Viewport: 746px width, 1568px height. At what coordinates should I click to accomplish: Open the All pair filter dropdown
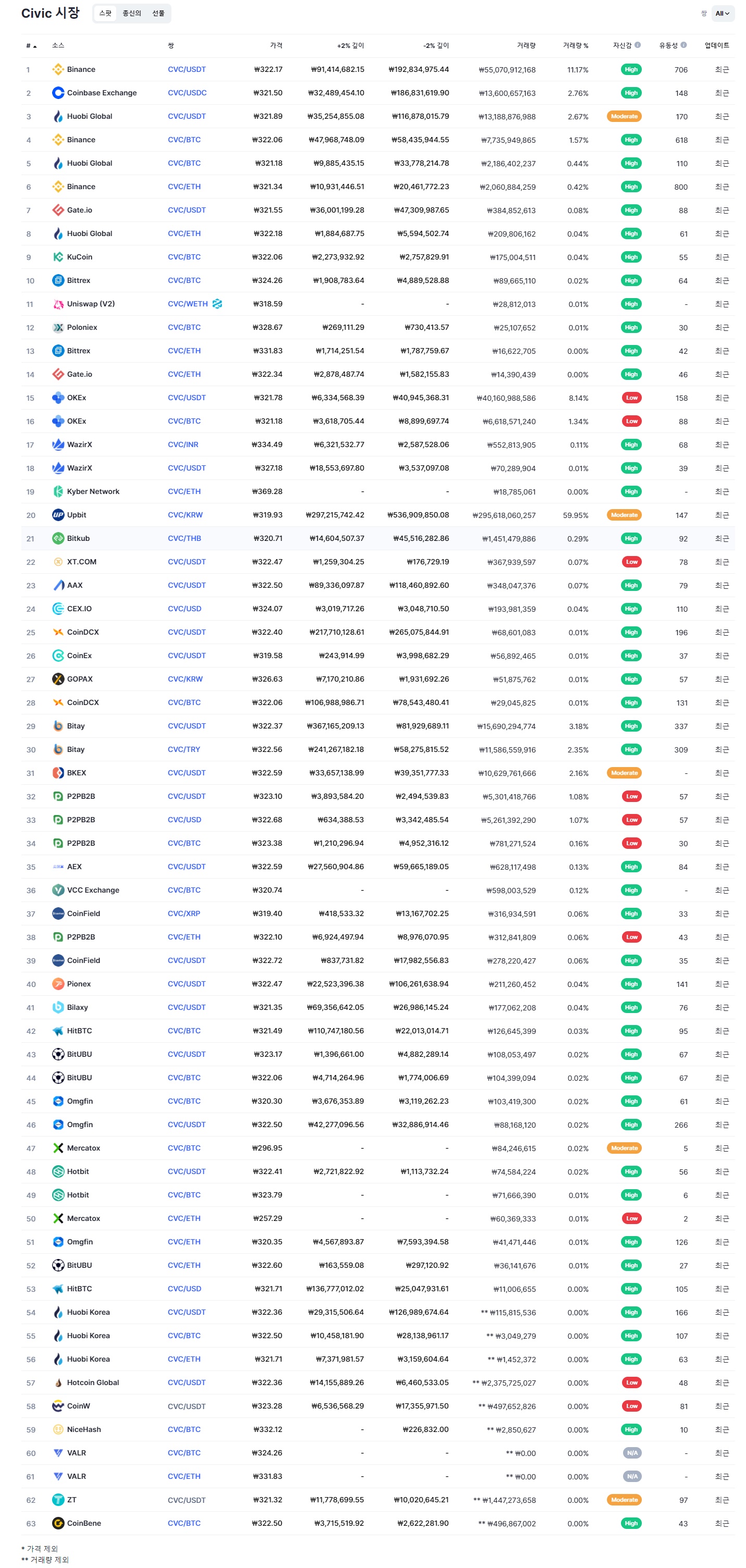click(722, 14)
